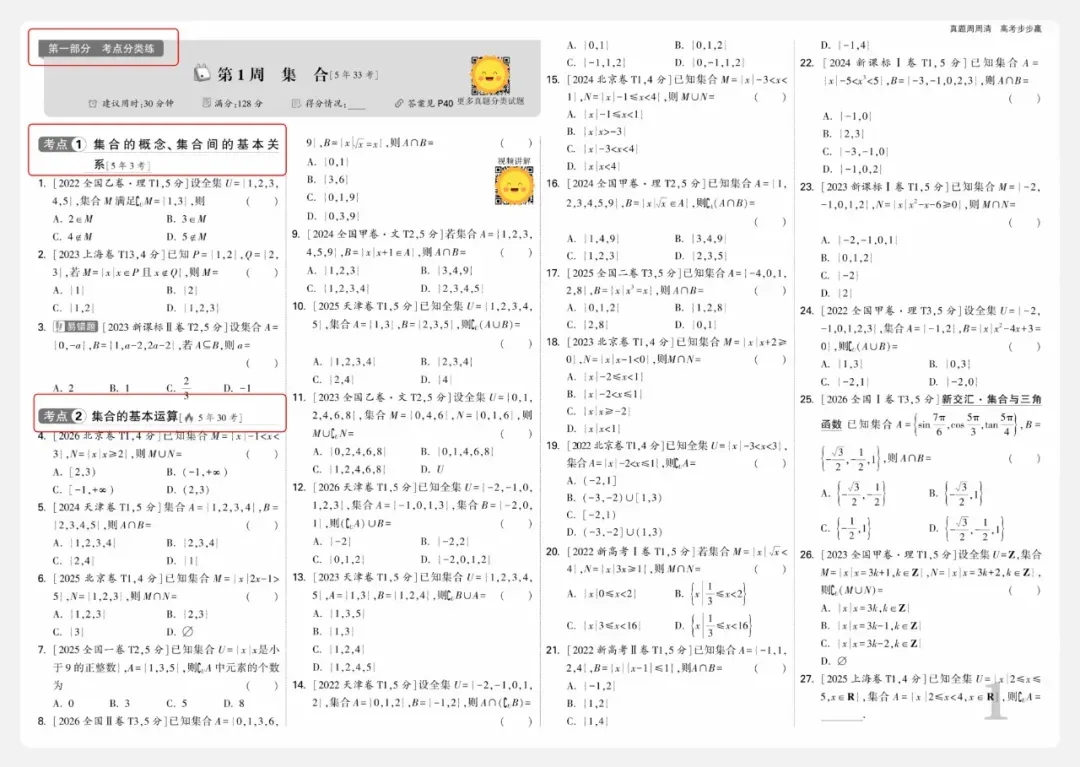1080x767 pixels.
Task: Select option "A. 2∈M" of question 1
Action: pos(73,219)
